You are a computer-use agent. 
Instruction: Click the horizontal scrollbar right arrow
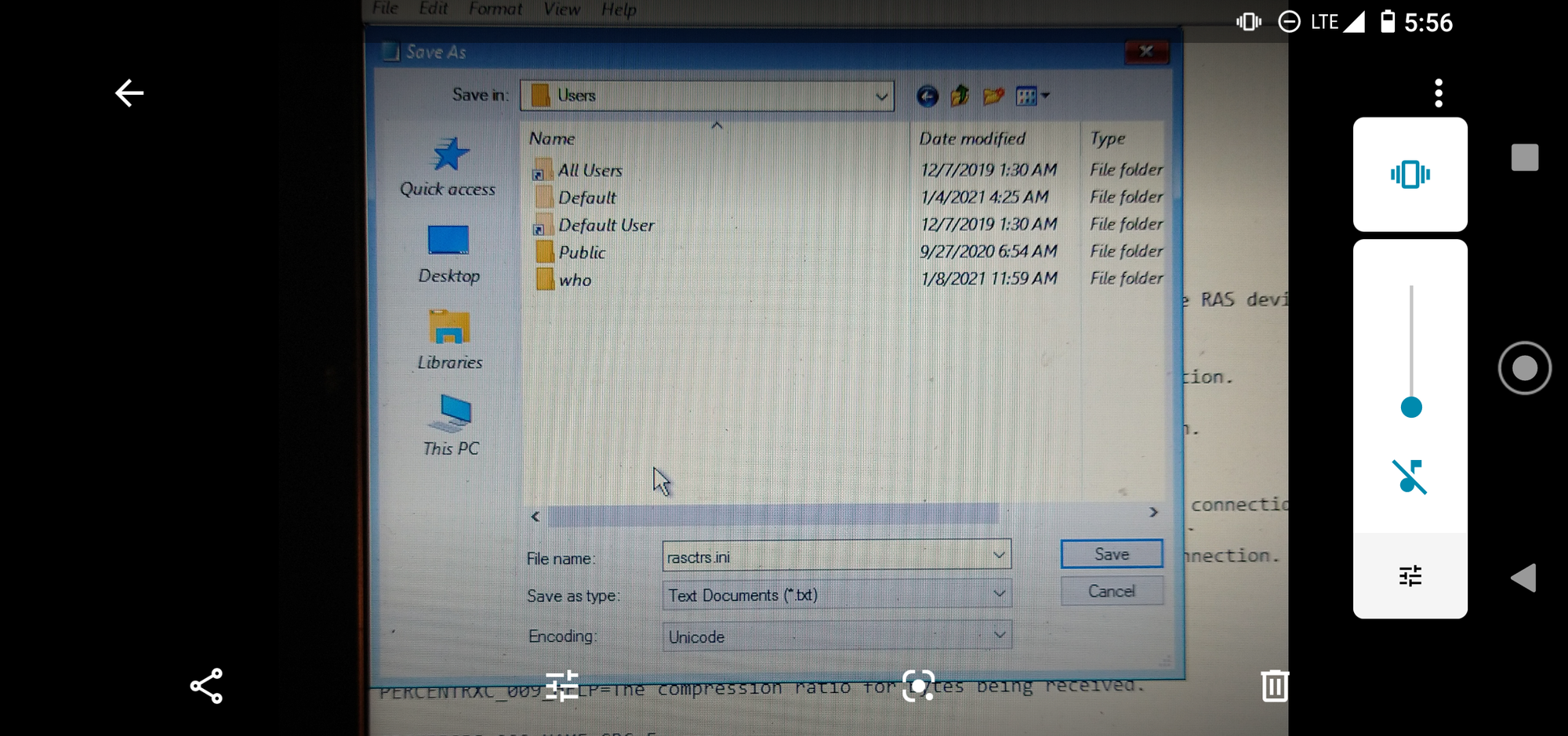[1153, 513]
